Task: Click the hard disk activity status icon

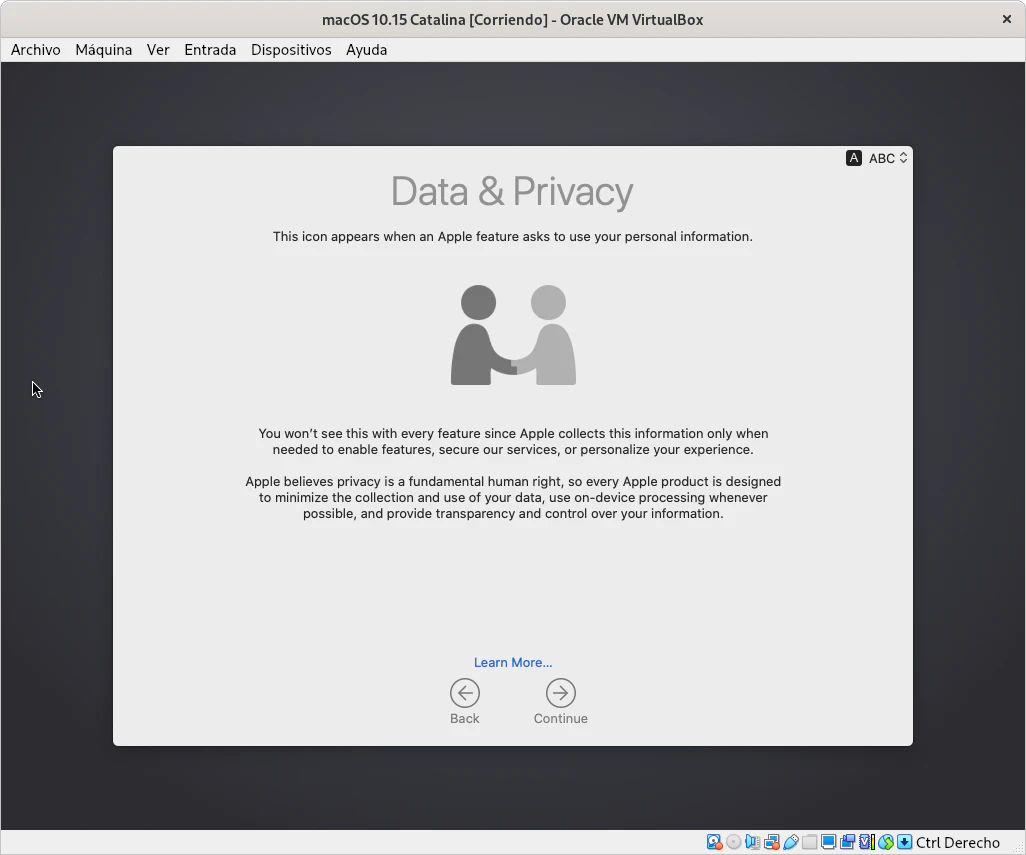Action: pyautogui.click(x=714, y=842)
